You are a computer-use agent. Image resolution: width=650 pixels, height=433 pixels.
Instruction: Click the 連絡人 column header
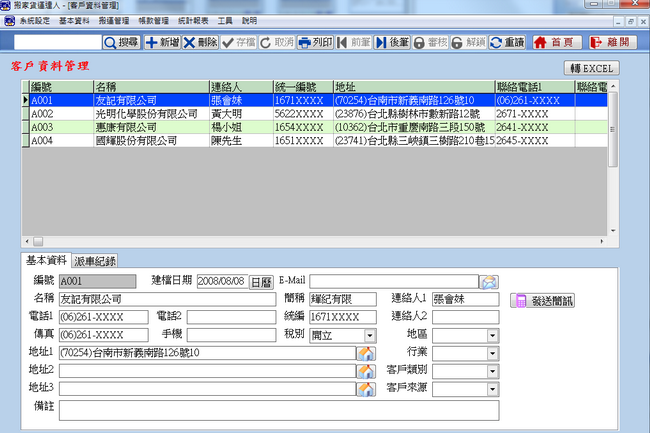[241, 87]
